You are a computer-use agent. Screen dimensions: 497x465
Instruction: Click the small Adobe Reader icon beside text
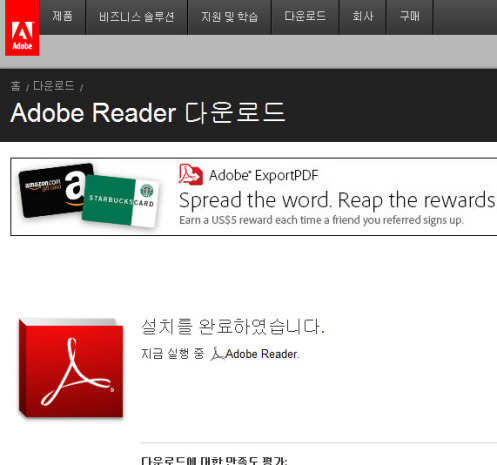point(217,354)
